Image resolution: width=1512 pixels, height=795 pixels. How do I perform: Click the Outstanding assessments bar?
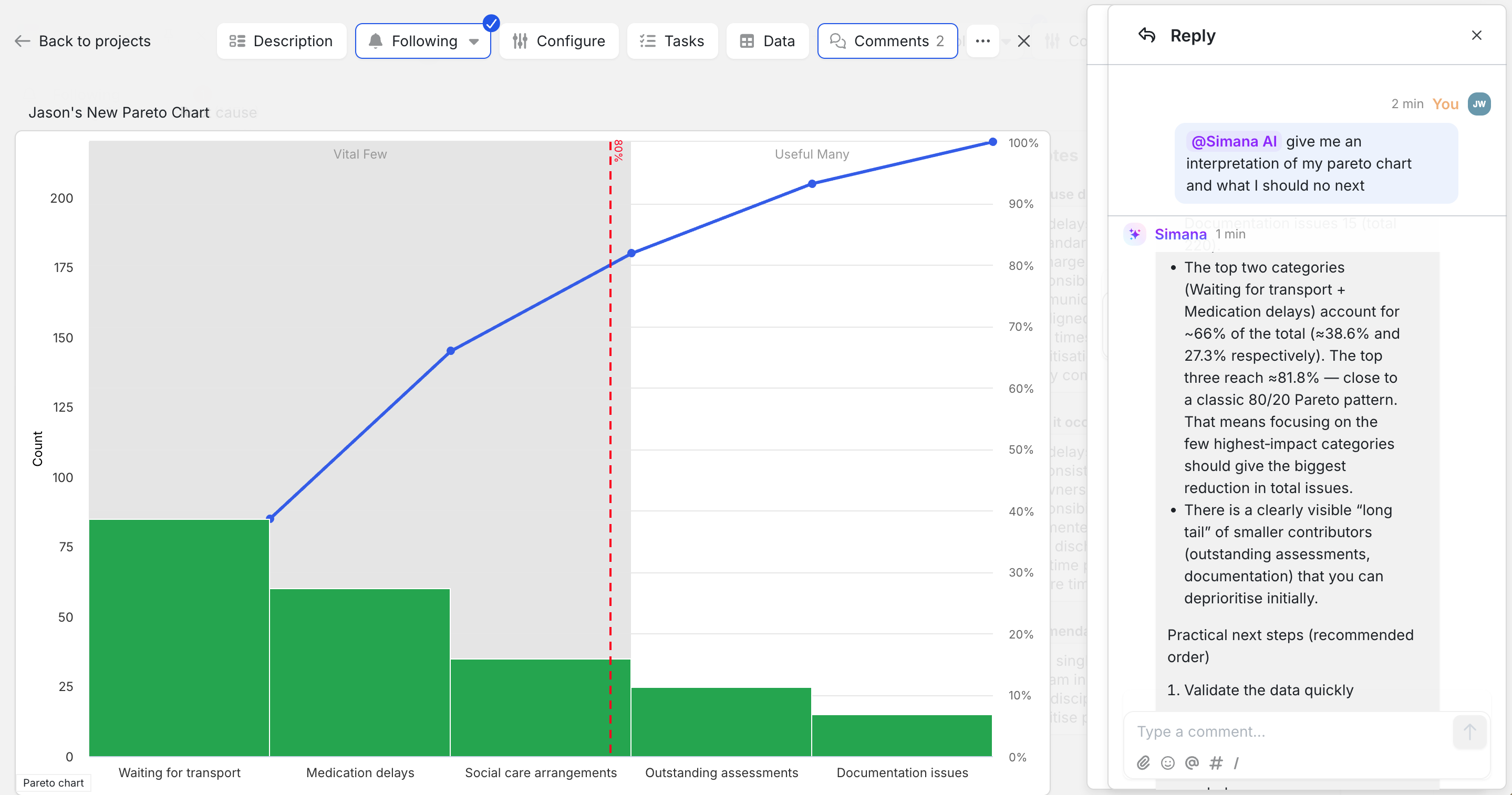(x=721, y=721)
